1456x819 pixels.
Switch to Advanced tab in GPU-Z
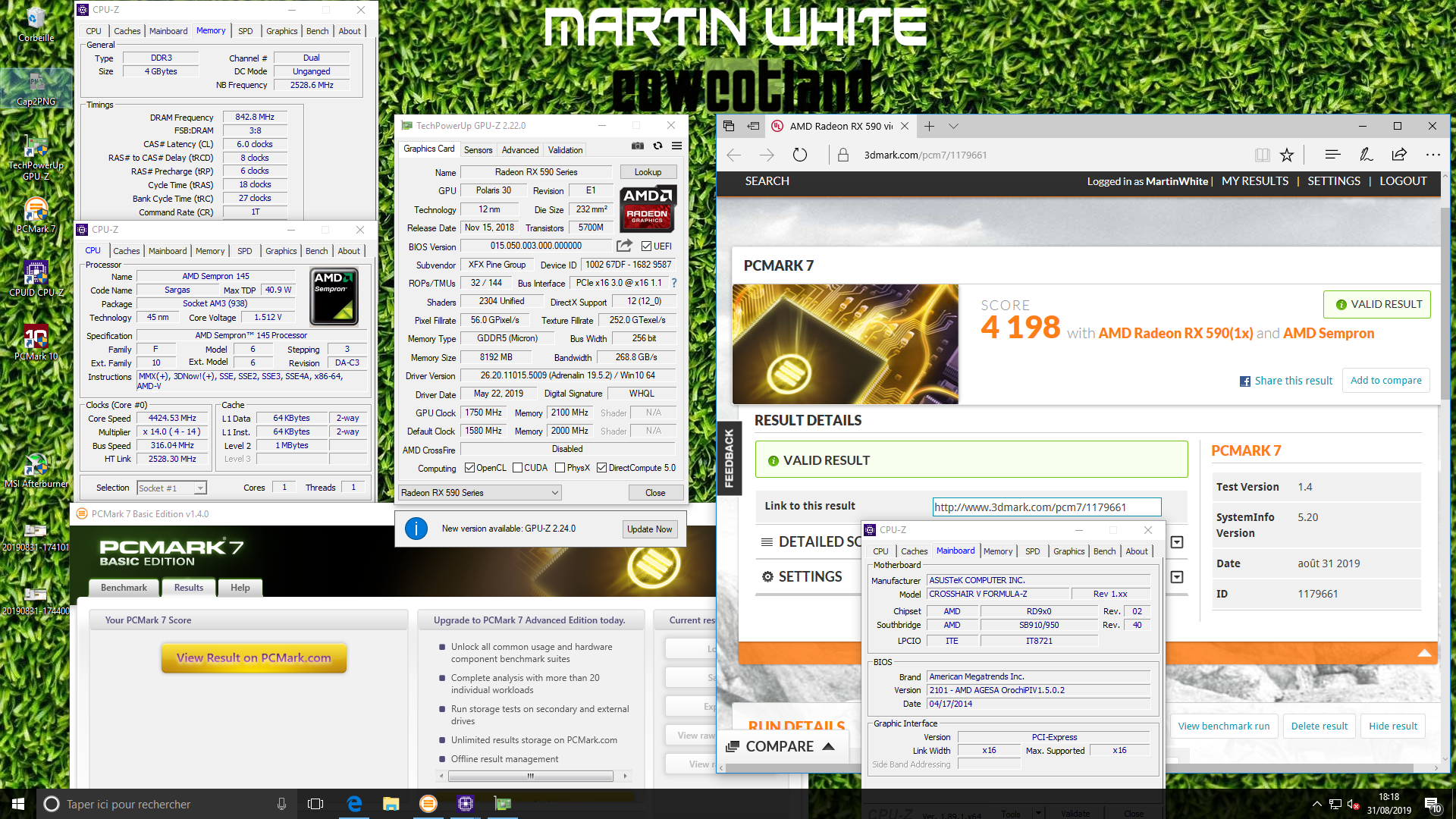coord(520,150)
